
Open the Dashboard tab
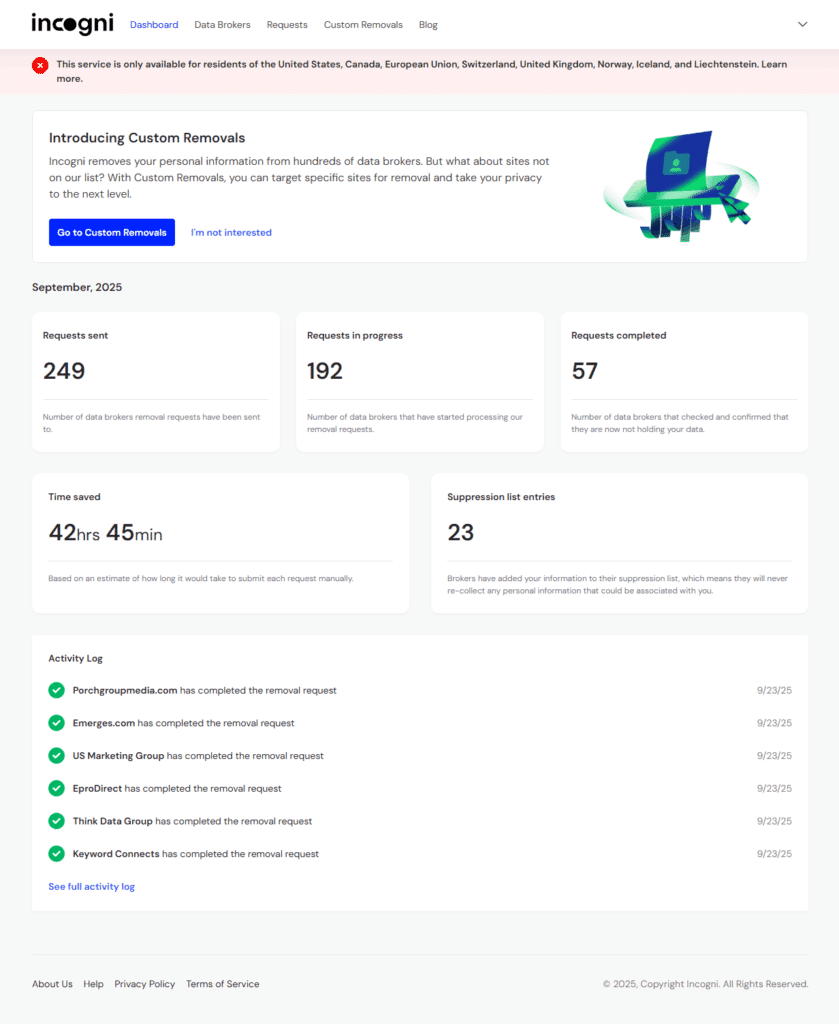(x=154, y=25)
